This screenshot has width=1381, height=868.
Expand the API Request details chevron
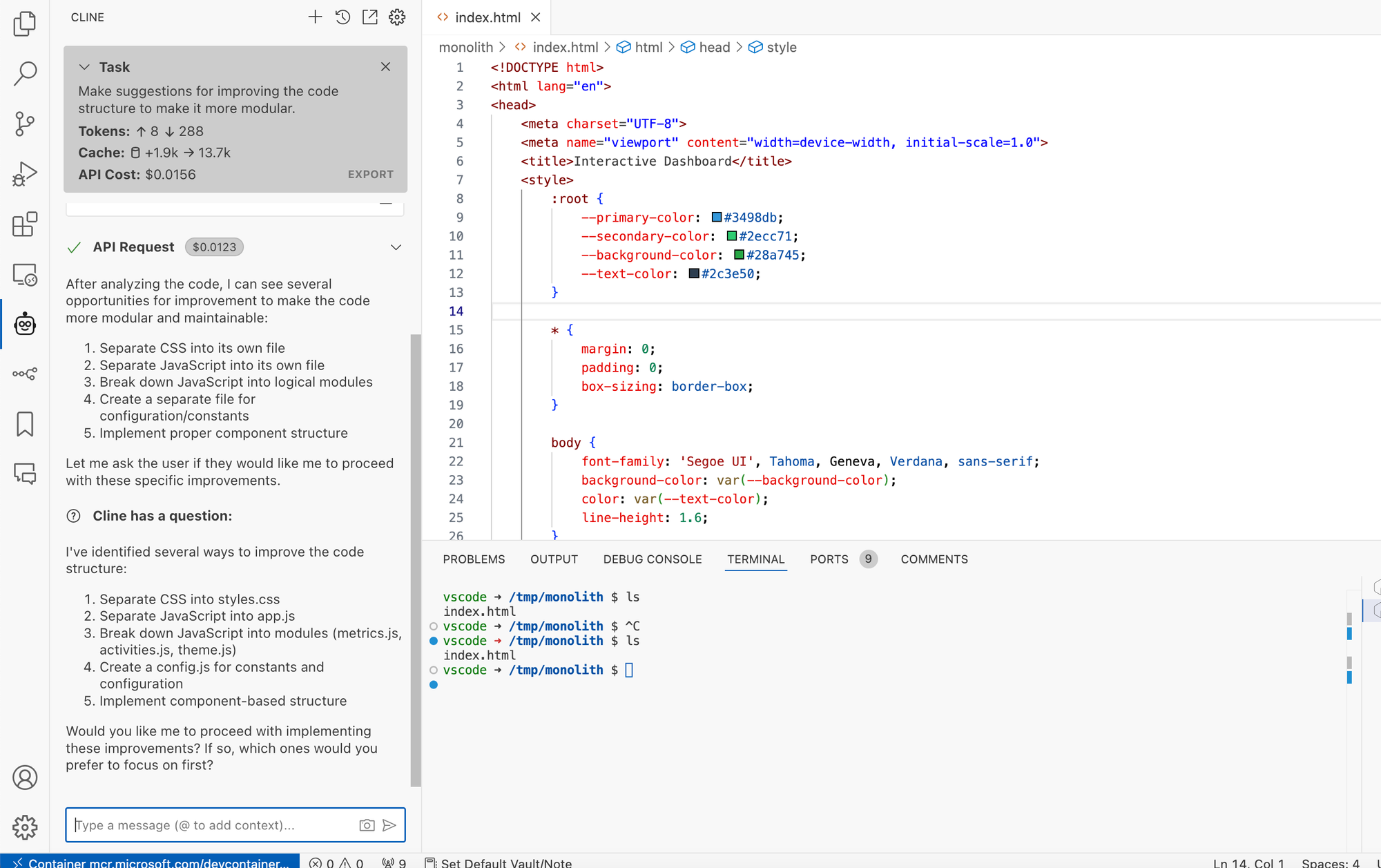(x=396, y=247)
